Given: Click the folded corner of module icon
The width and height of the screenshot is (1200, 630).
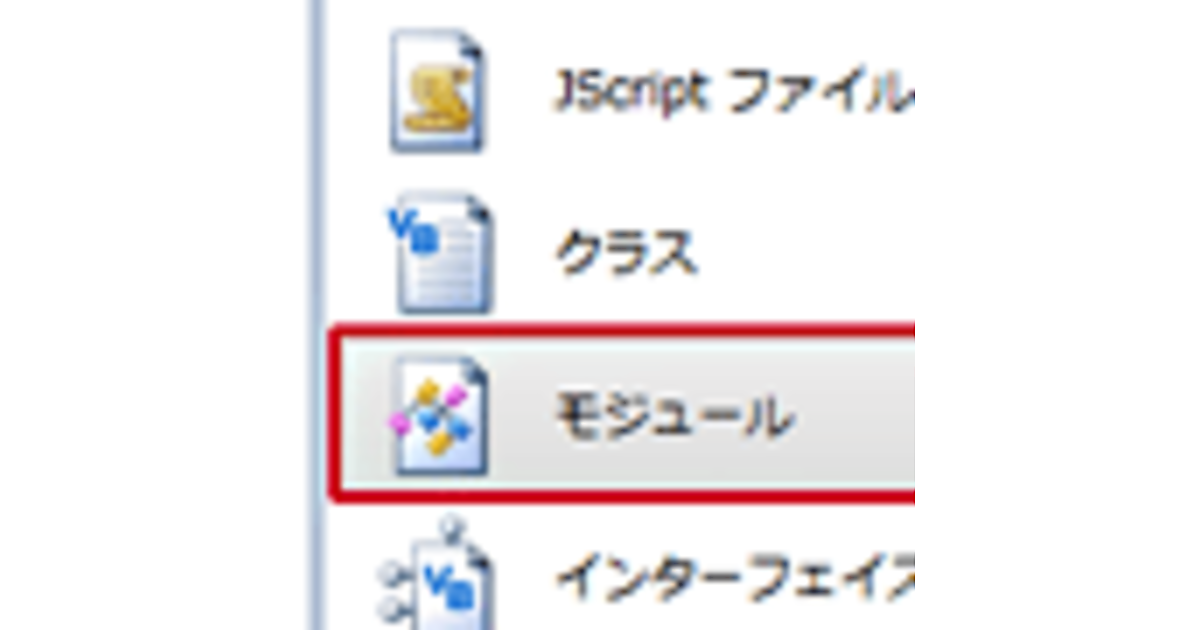Looking at the screenshot, I should pyautogui.click(x=472, y=374).
